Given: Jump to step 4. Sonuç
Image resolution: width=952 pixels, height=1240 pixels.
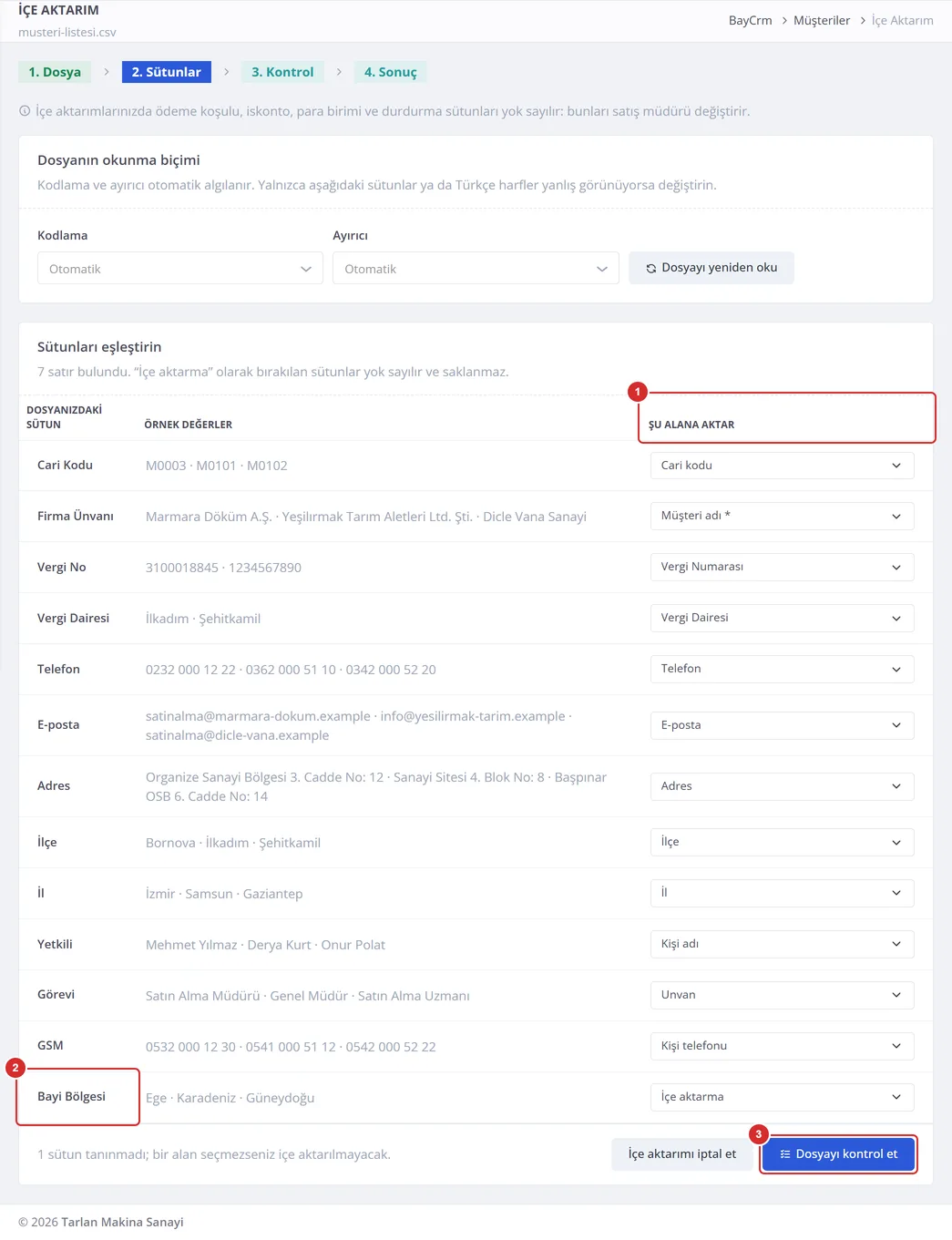Looking at the screenshot, I should tap(391, 72).
